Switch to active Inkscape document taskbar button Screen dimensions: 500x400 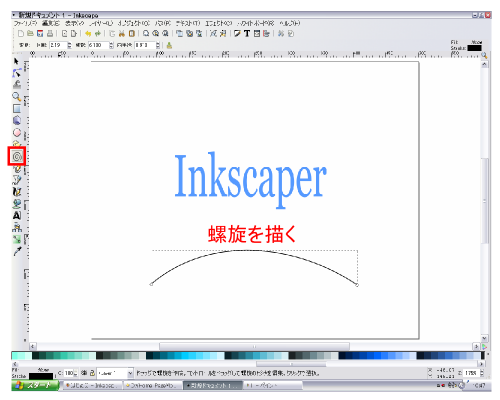[x=213, y=386]
